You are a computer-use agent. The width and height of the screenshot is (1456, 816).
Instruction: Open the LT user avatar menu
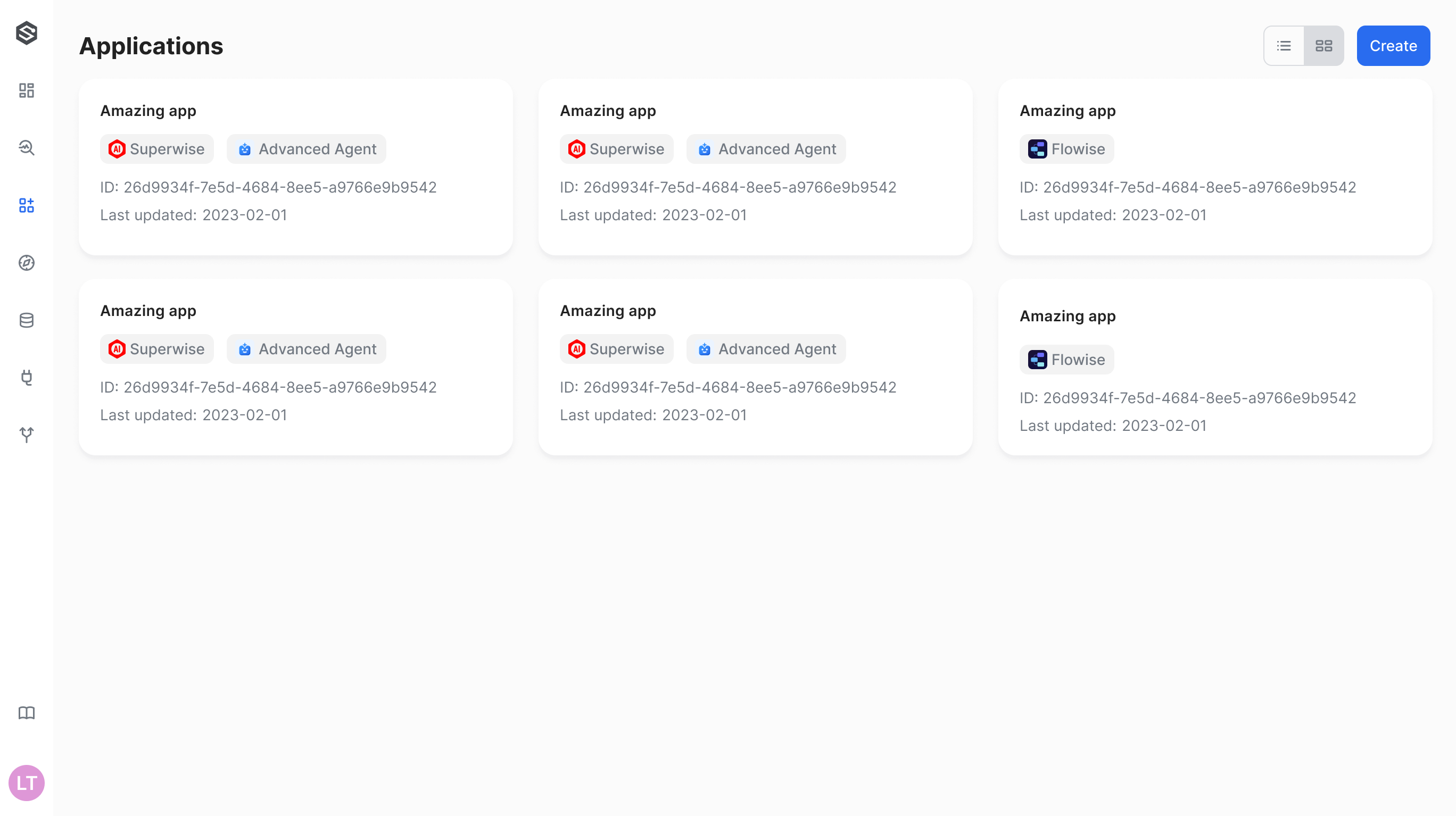[x=27, y=783]
